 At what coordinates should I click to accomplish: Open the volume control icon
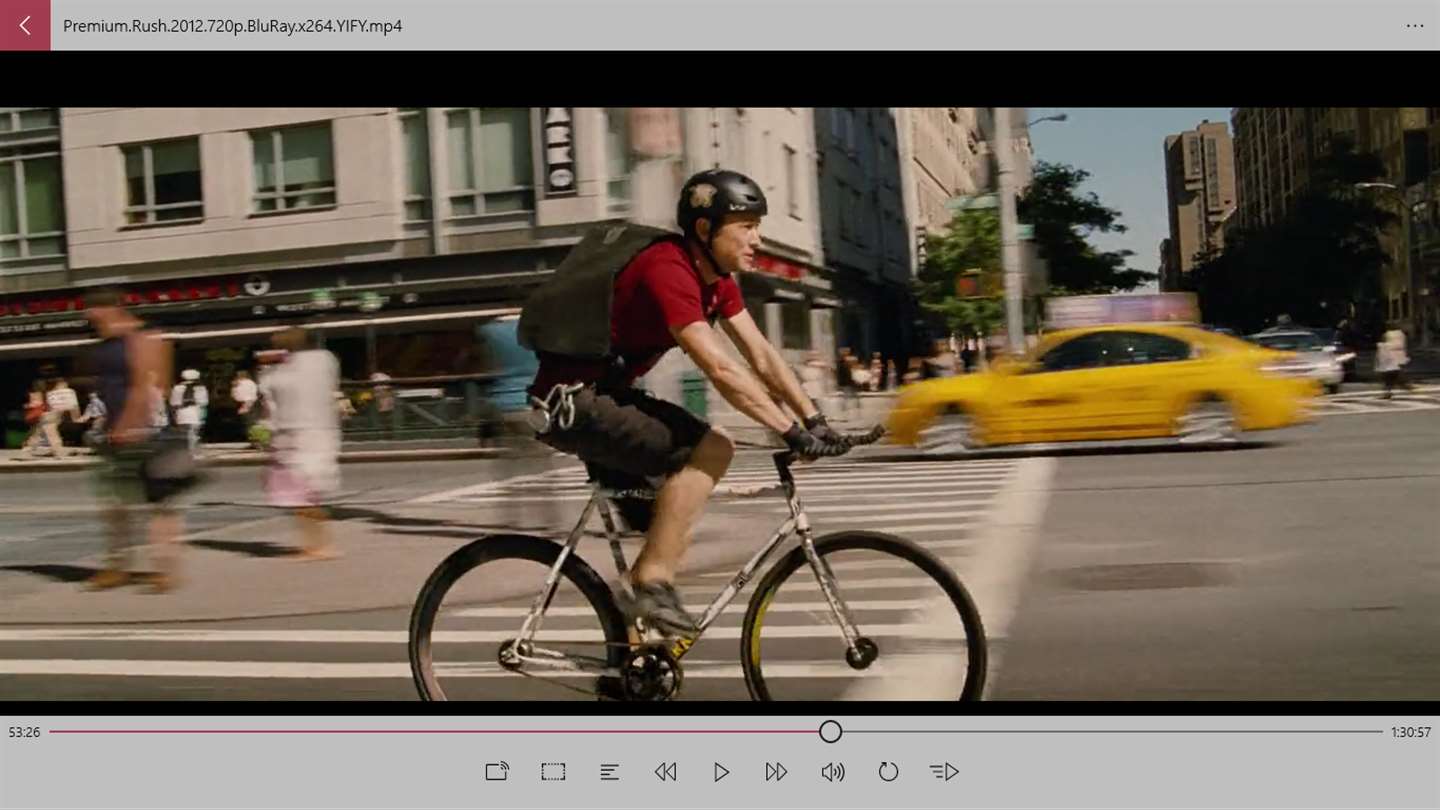832,772
